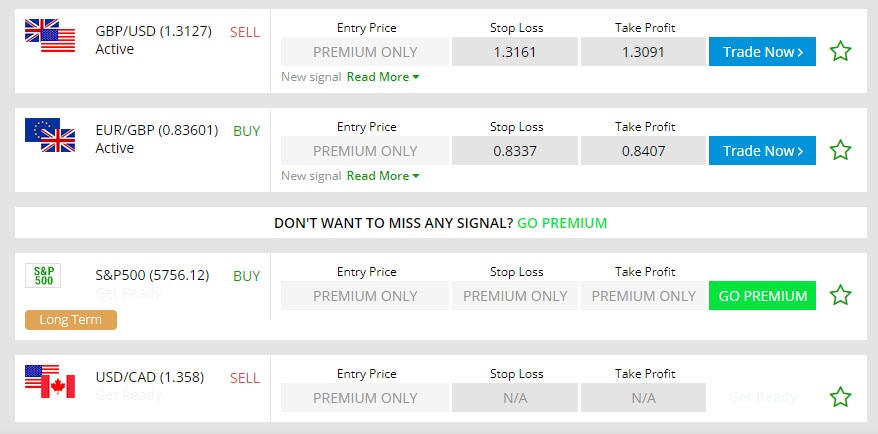Expand Read More under EUR/GBP signal

pos(383,176)
